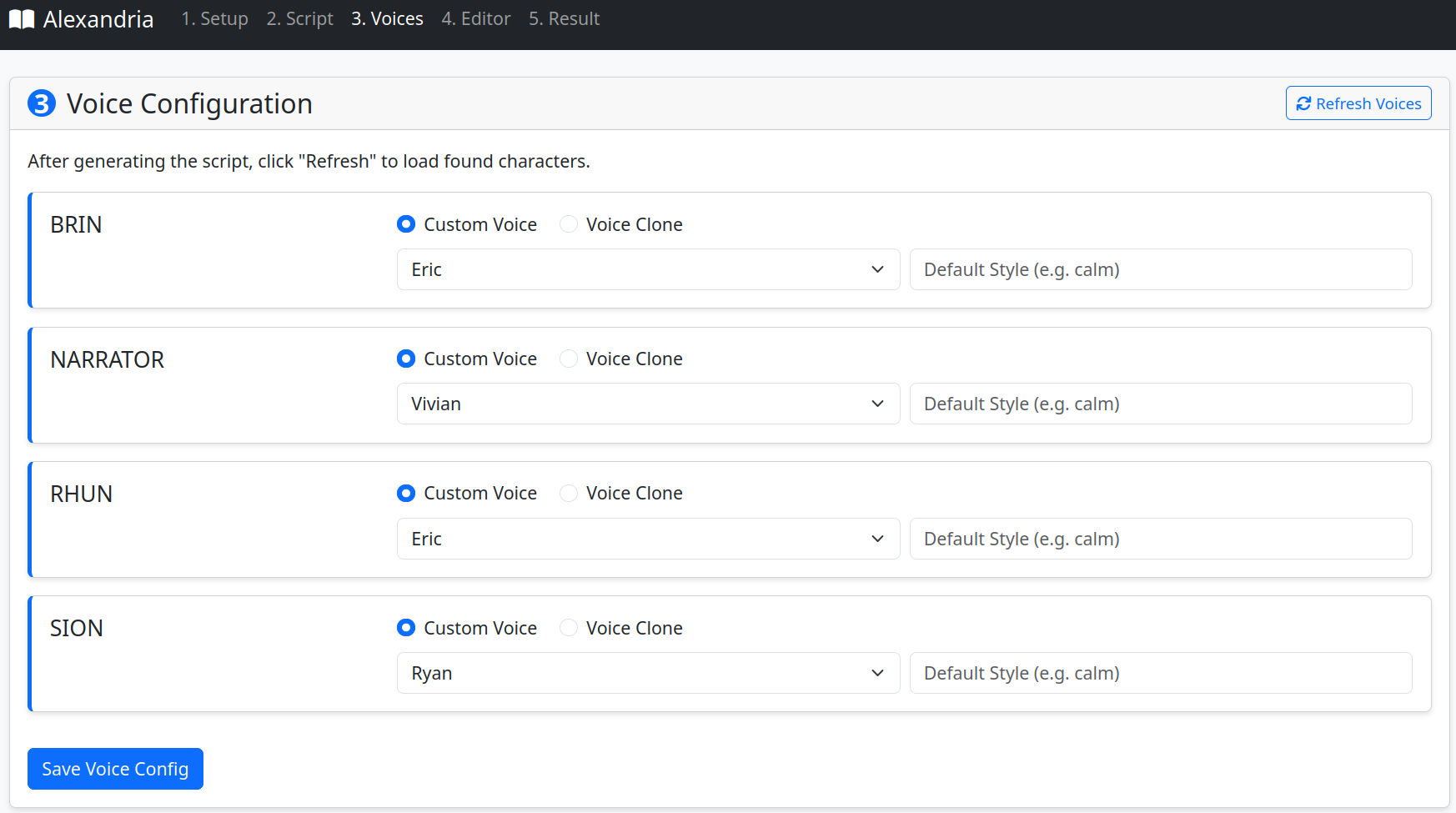Screen dimensions: 1456x813
Task: Click the BRIN character name
Action: pyautogui.click(x=76, y=224)
